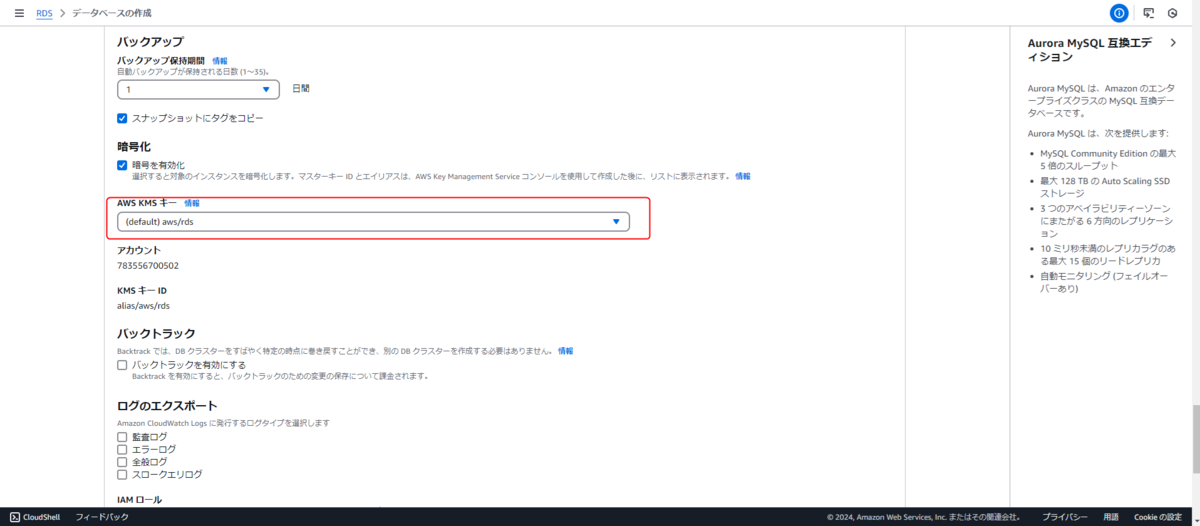Click the バックトラック section heading
This screenshot has width=1200, height=526.
coord(156,333)
